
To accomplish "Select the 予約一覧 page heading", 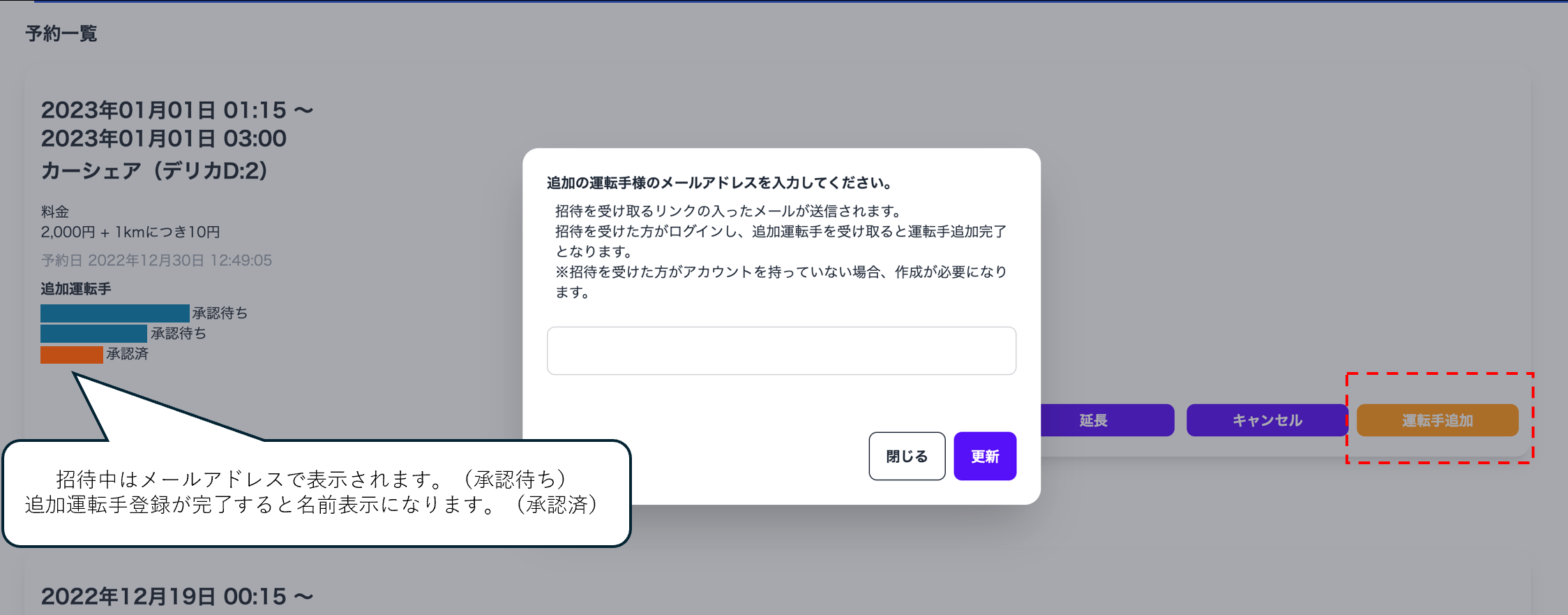I will click(x=61, y=34).
